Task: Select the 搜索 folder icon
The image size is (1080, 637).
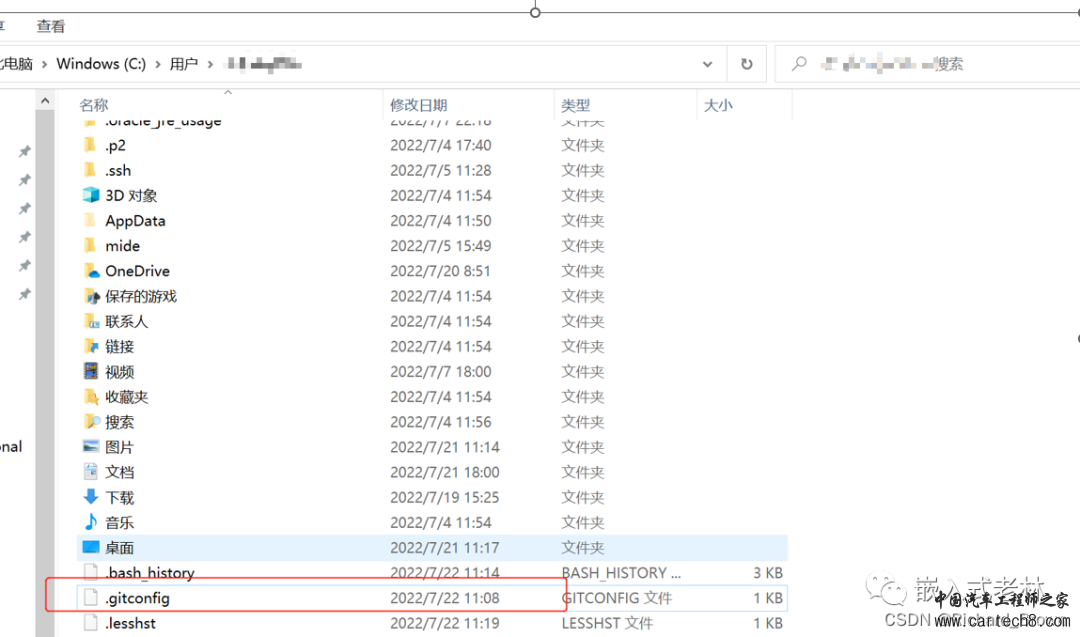Action: [x=91, y=421]
